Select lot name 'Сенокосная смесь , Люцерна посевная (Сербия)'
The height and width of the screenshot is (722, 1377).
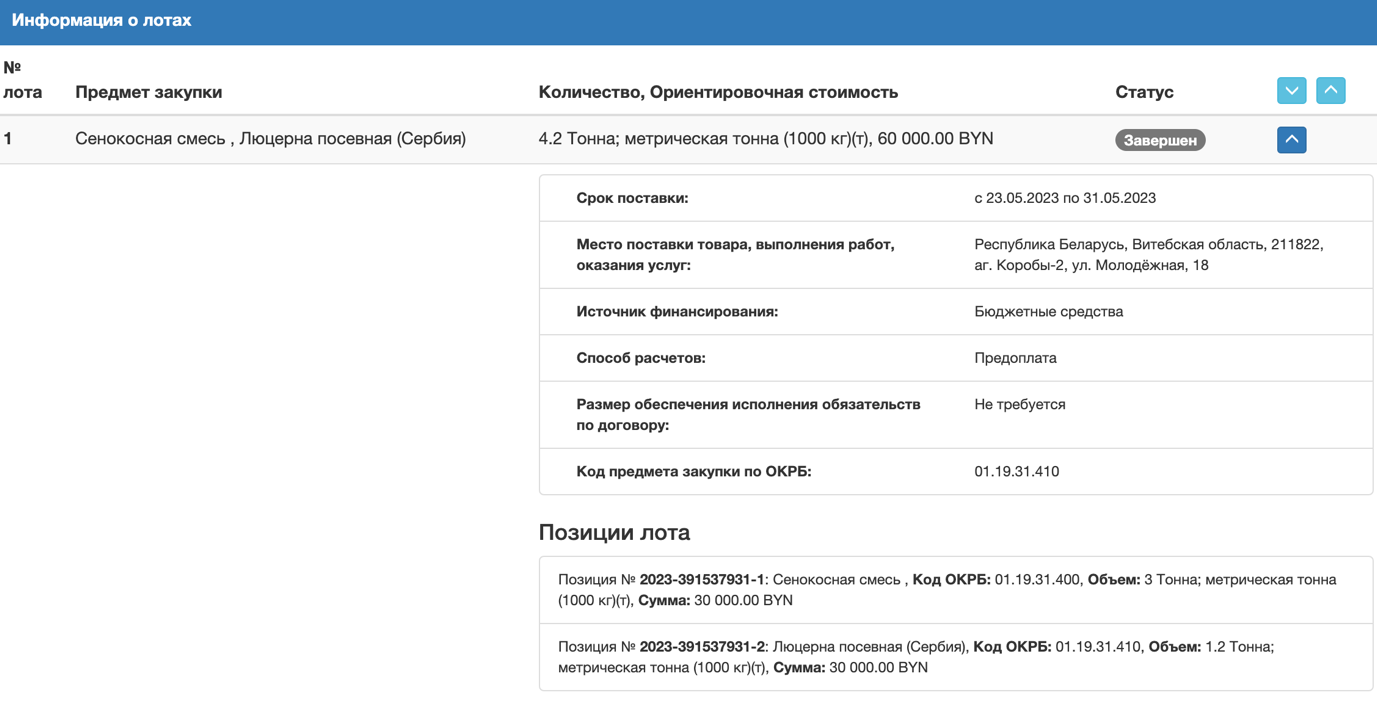(271, 139)
